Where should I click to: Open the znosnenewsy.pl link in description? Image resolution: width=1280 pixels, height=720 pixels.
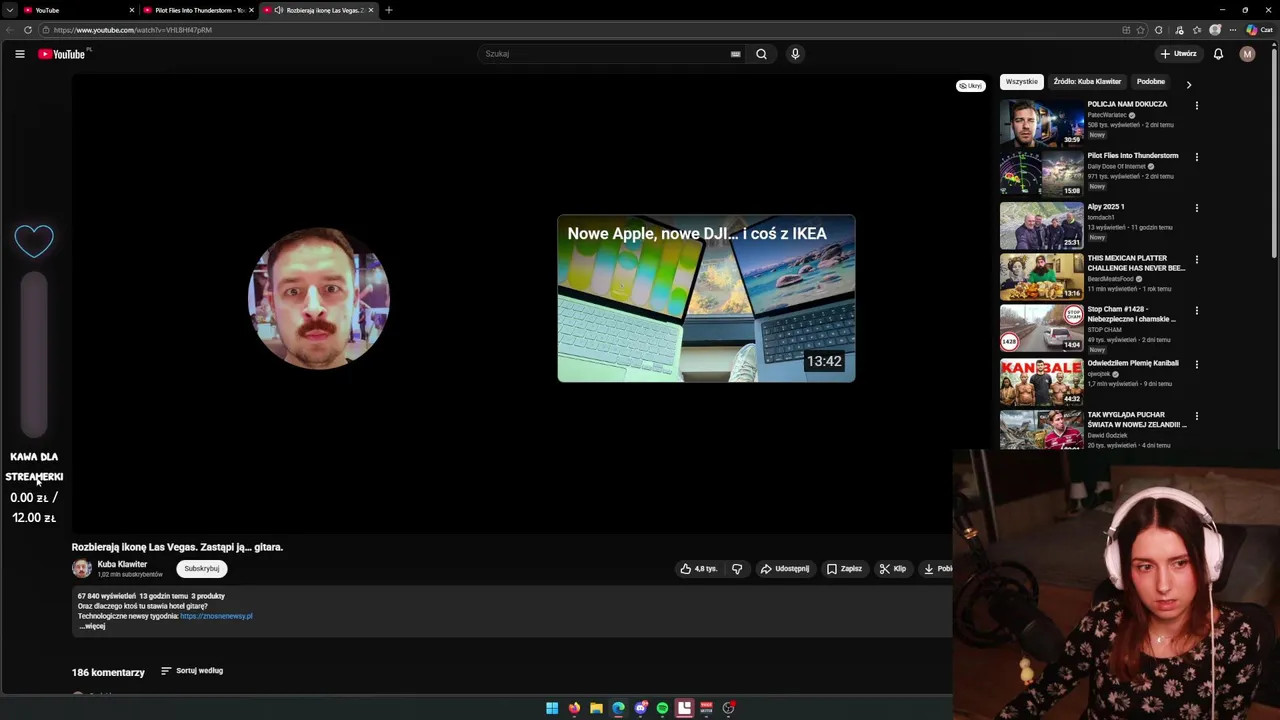pos(216,616)
